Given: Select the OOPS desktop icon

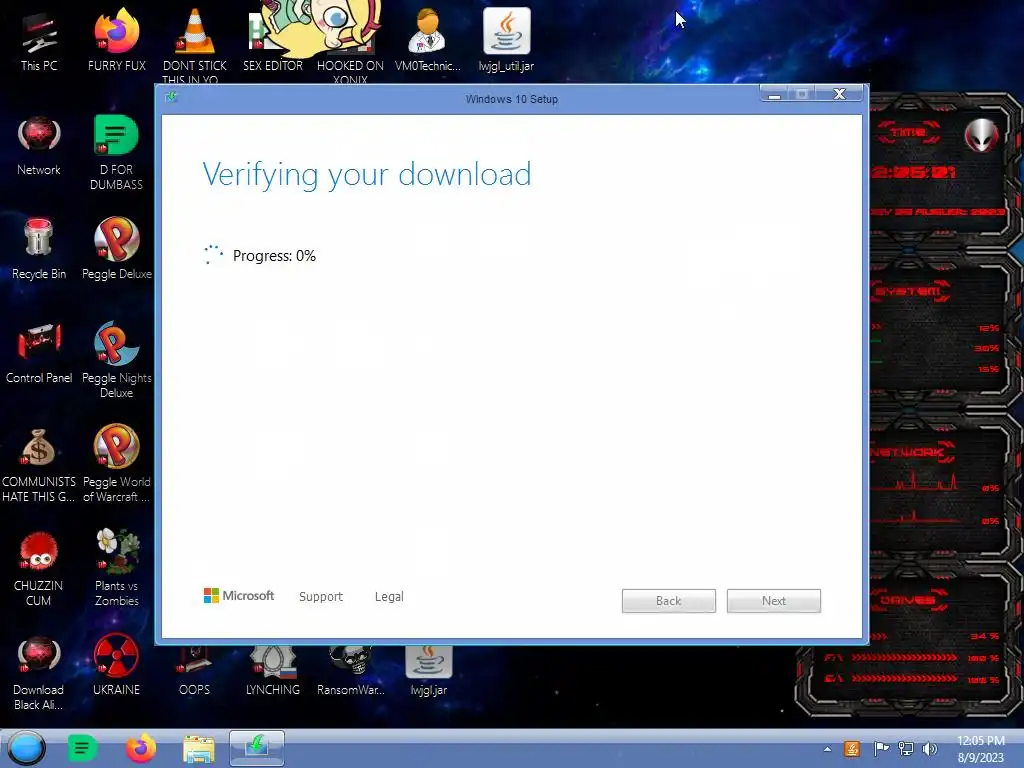Looking at the screenshot, I should pos(194,673).
